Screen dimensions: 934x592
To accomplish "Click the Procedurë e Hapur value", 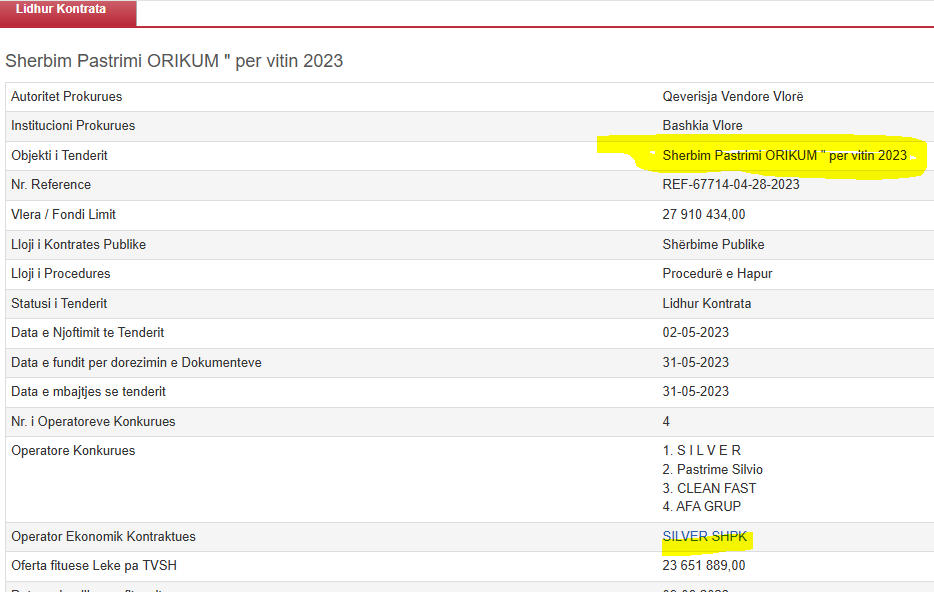I will pyautogui.click(x=717, y=274).
